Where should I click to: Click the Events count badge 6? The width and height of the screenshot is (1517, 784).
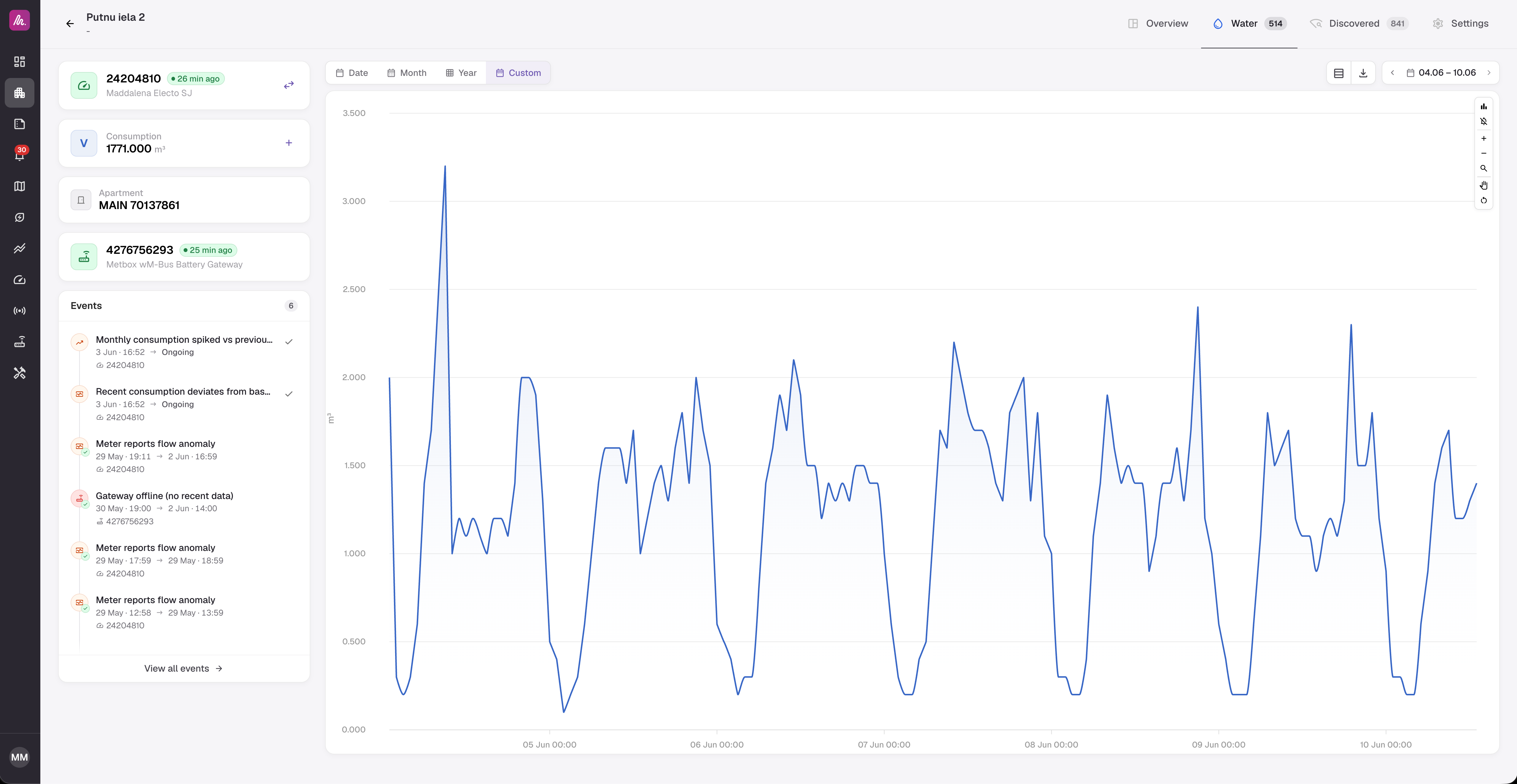click(291, 305)
